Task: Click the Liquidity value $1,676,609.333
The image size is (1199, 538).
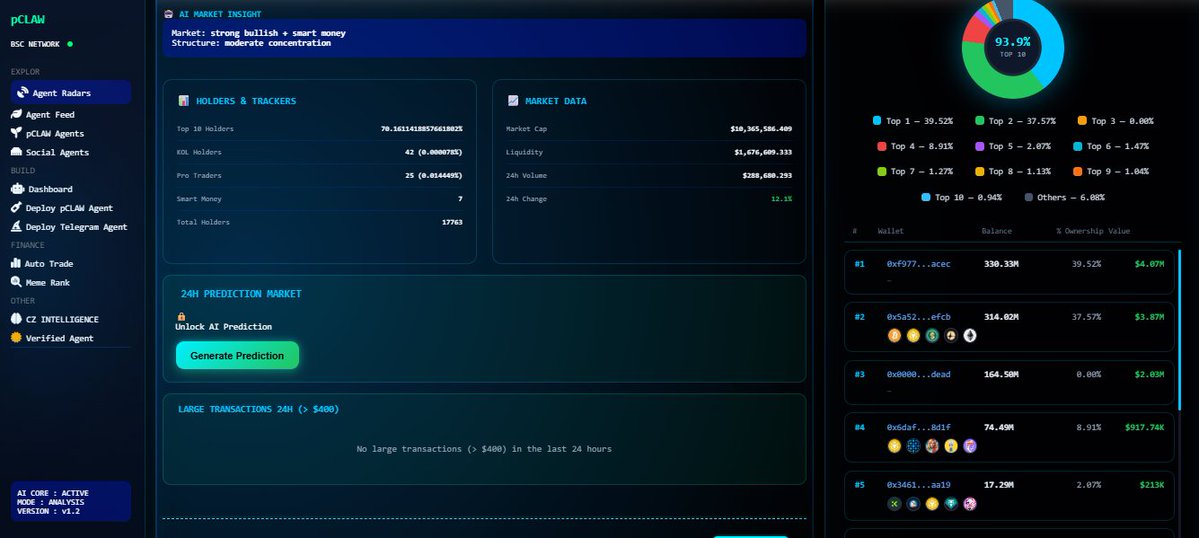Action: [763, 152]
